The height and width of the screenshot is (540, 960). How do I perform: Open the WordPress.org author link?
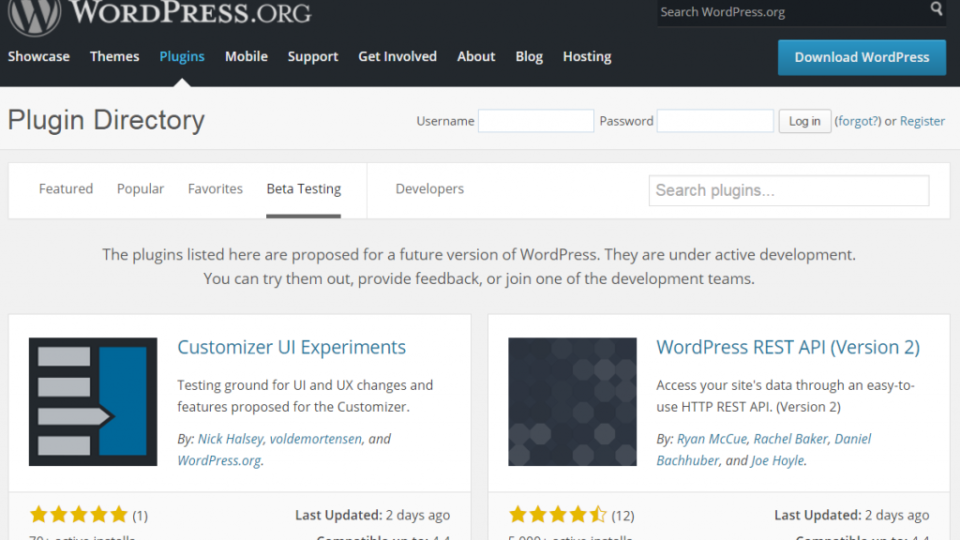click(219, 460)
